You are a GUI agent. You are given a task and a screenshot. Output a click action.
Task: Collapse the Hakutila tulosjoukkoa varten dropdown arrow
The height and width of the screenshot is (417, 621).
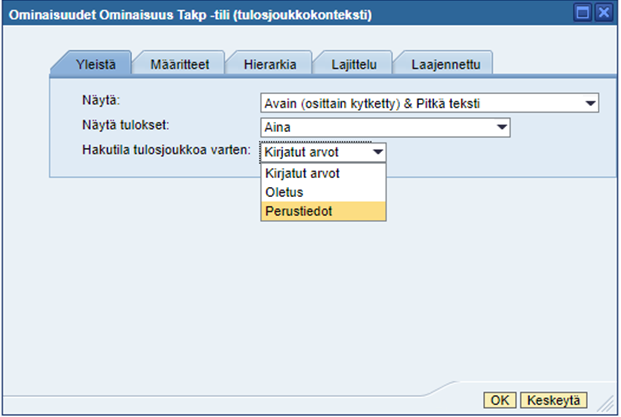[377, 153]
